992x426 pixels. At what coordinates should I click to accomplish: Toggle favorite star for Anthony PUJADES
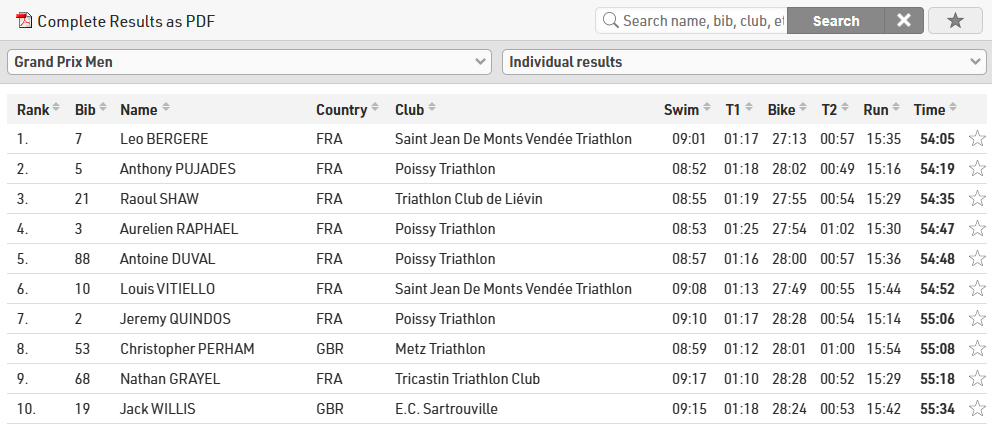pyautogui.click(x=977, y=169)
